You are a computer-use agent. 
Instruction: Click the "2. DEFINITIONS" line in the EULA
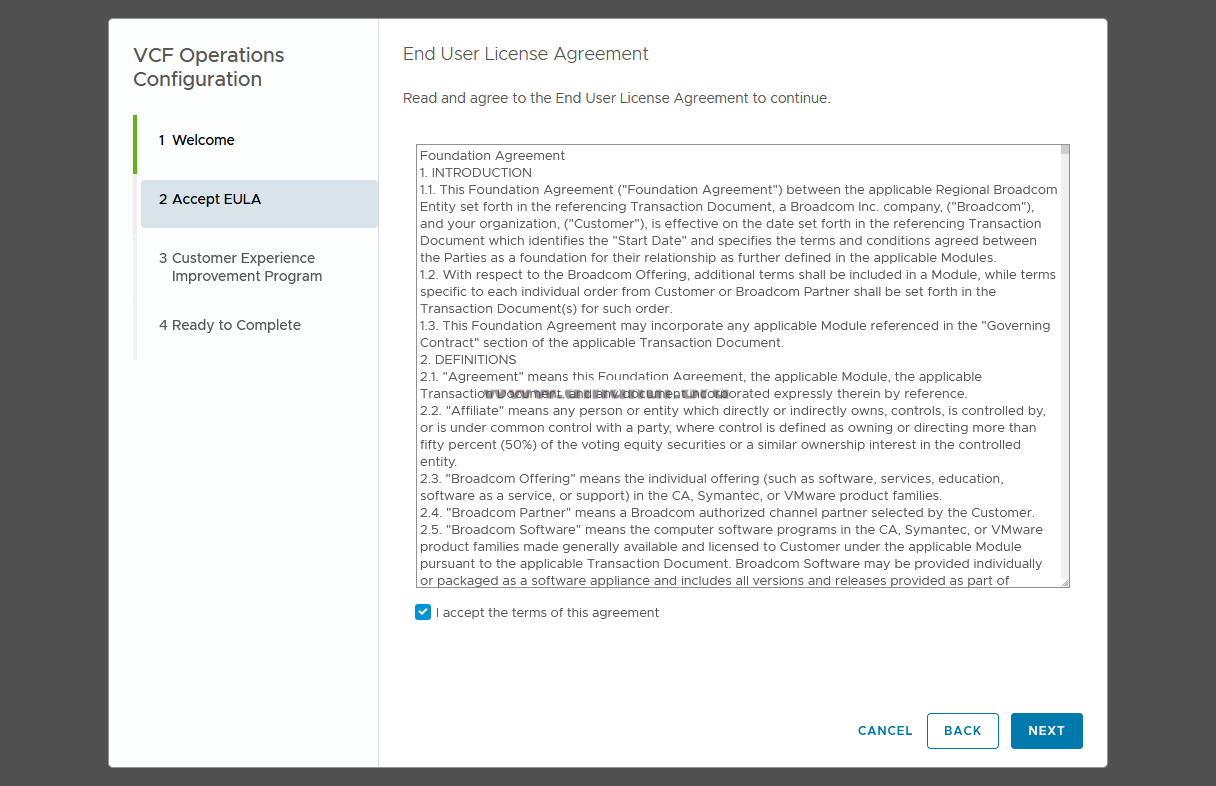[468, 360]
